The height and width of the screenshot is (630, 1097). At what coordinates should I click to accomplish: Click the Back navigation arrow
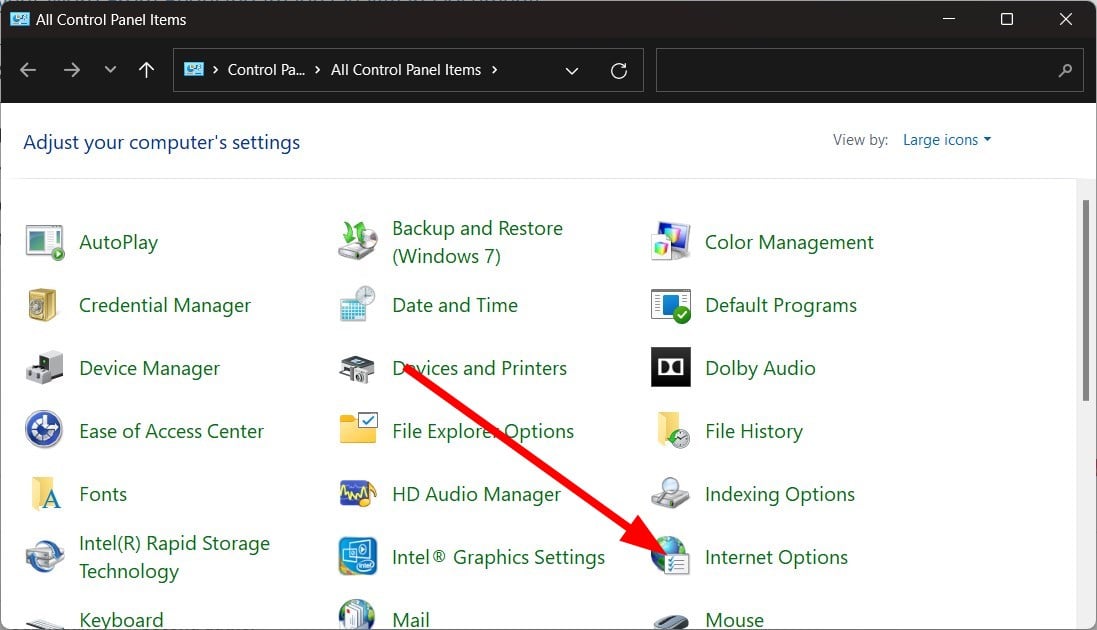click(x=28, y=70)
